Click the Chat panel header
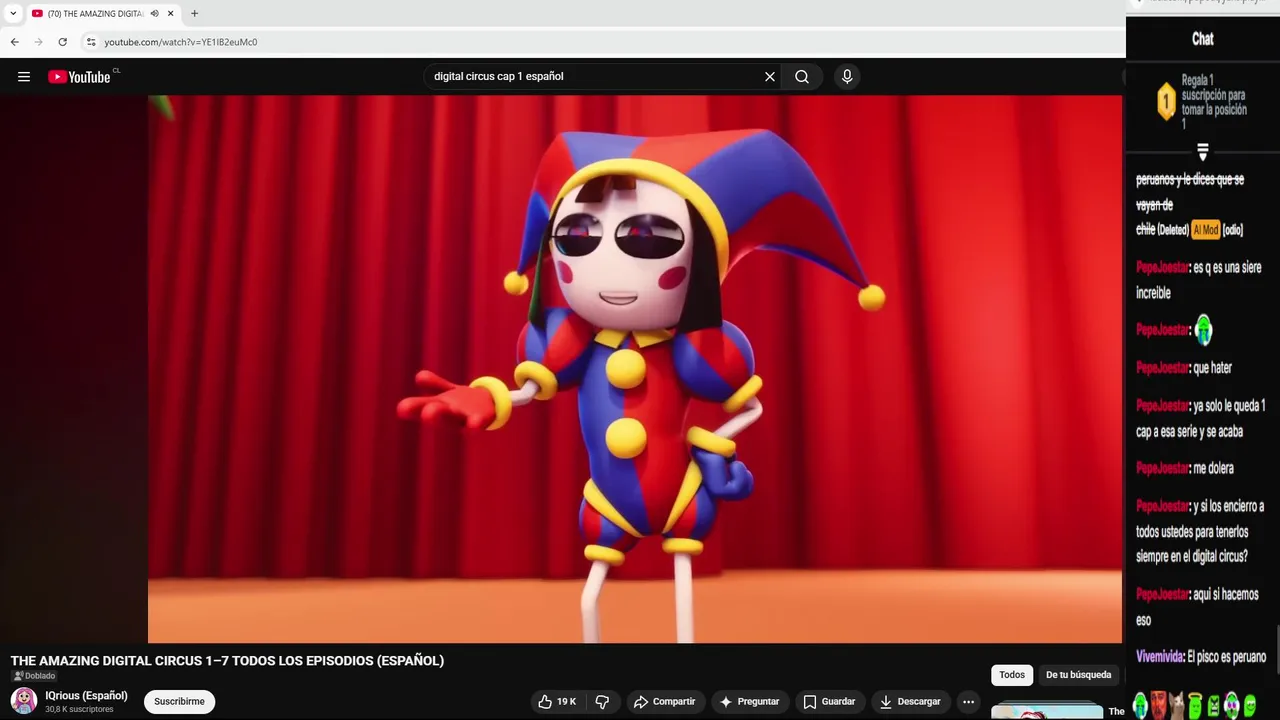Image resolution: width=1280 pixels, height=720 pixels. click(x=1203, y=39)
